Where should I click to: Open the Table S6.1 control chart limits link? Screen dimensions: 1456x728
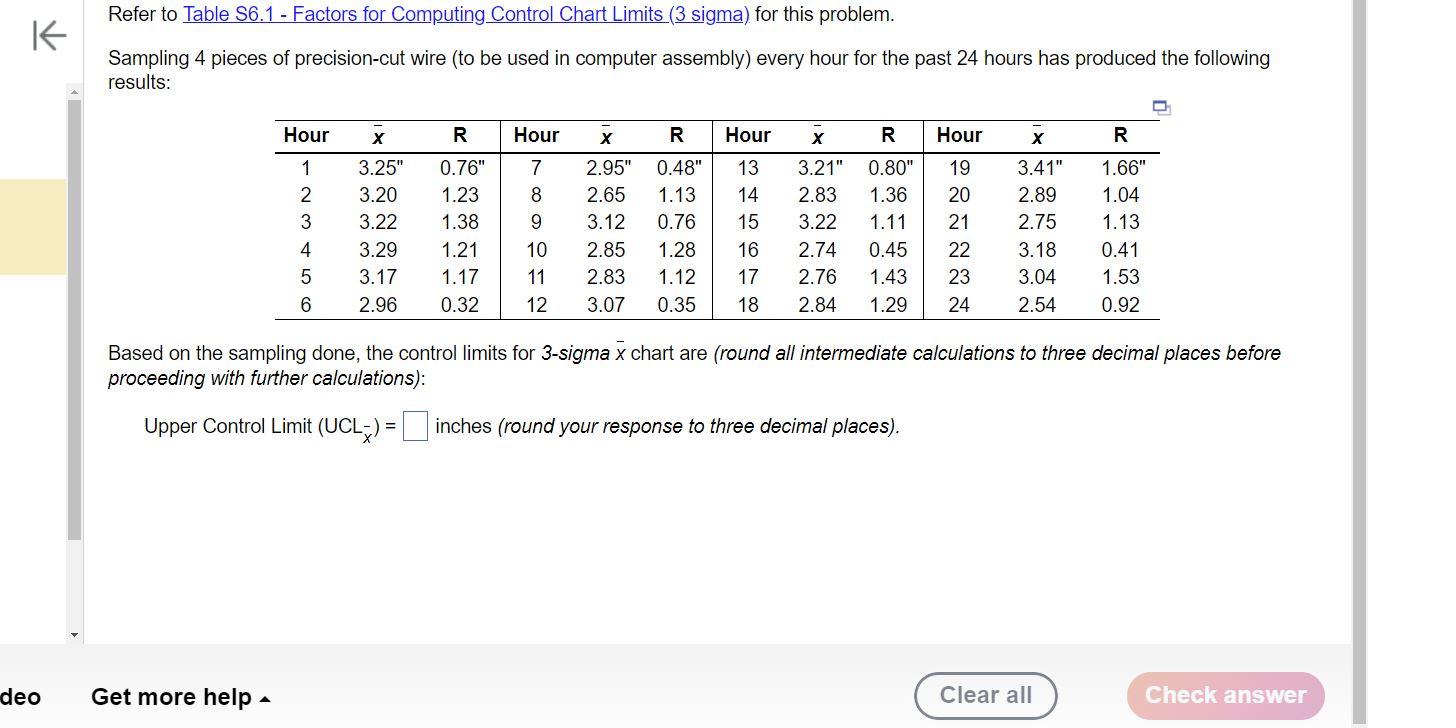(x=465, y=14)
